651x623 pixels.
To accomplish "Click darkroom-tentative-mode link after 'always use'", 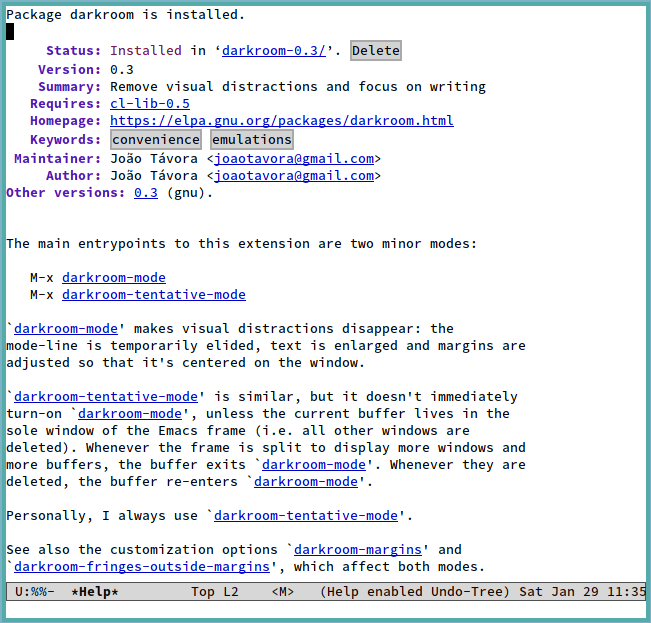I will [306, 516].
